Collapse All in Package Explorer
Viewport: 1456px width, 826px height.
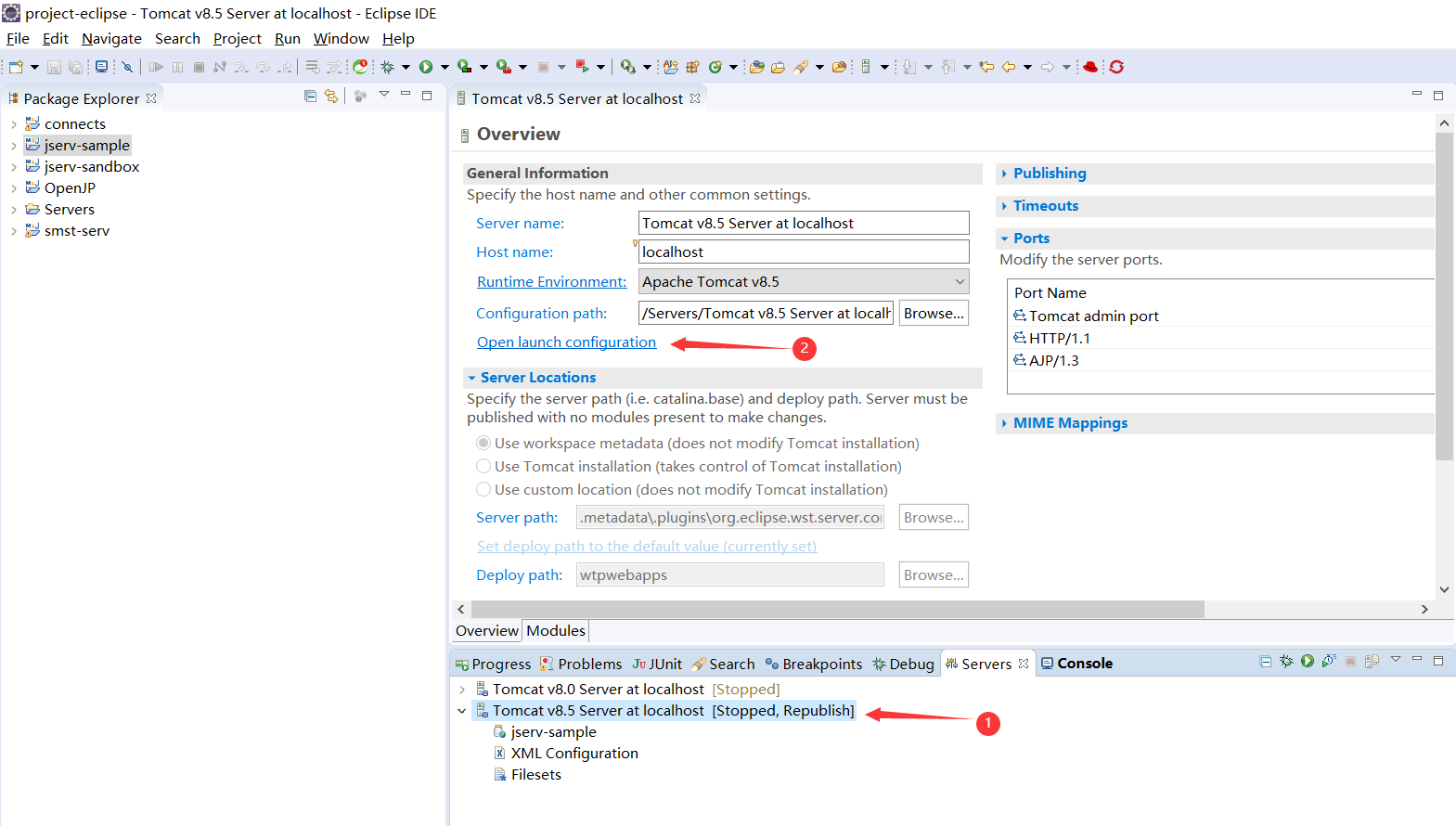pos(310,96)
